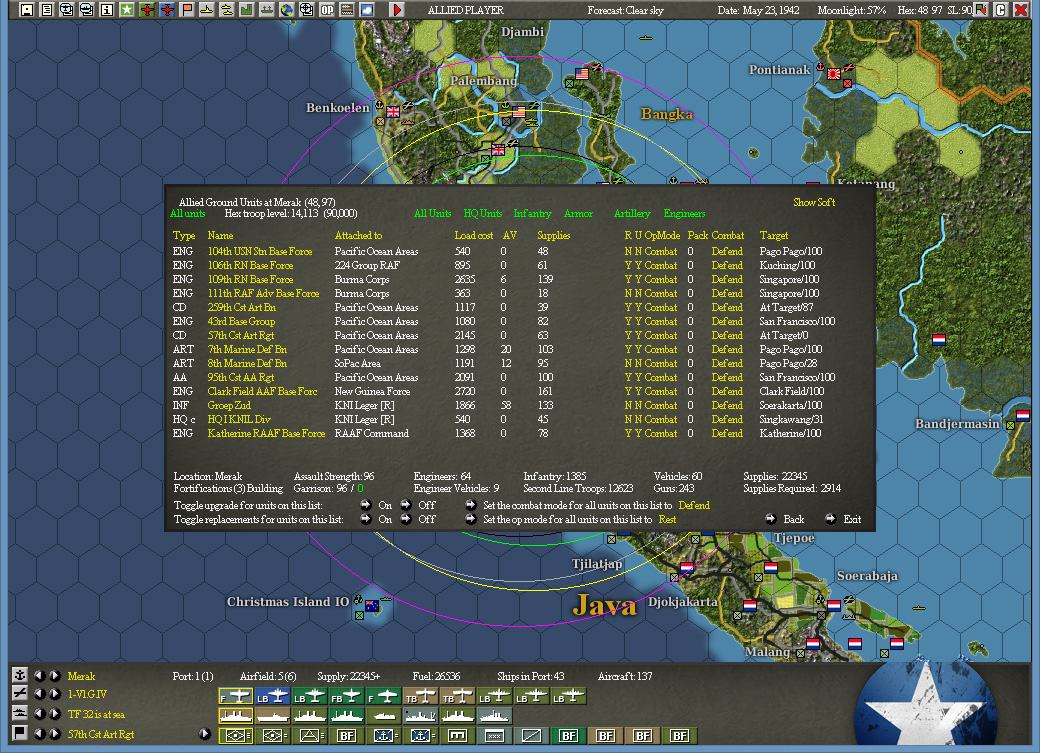This screenshot has height=753, width=1040.
Task: Select the red aircraft icon in the toolbar
Action: tap(148, 9)
